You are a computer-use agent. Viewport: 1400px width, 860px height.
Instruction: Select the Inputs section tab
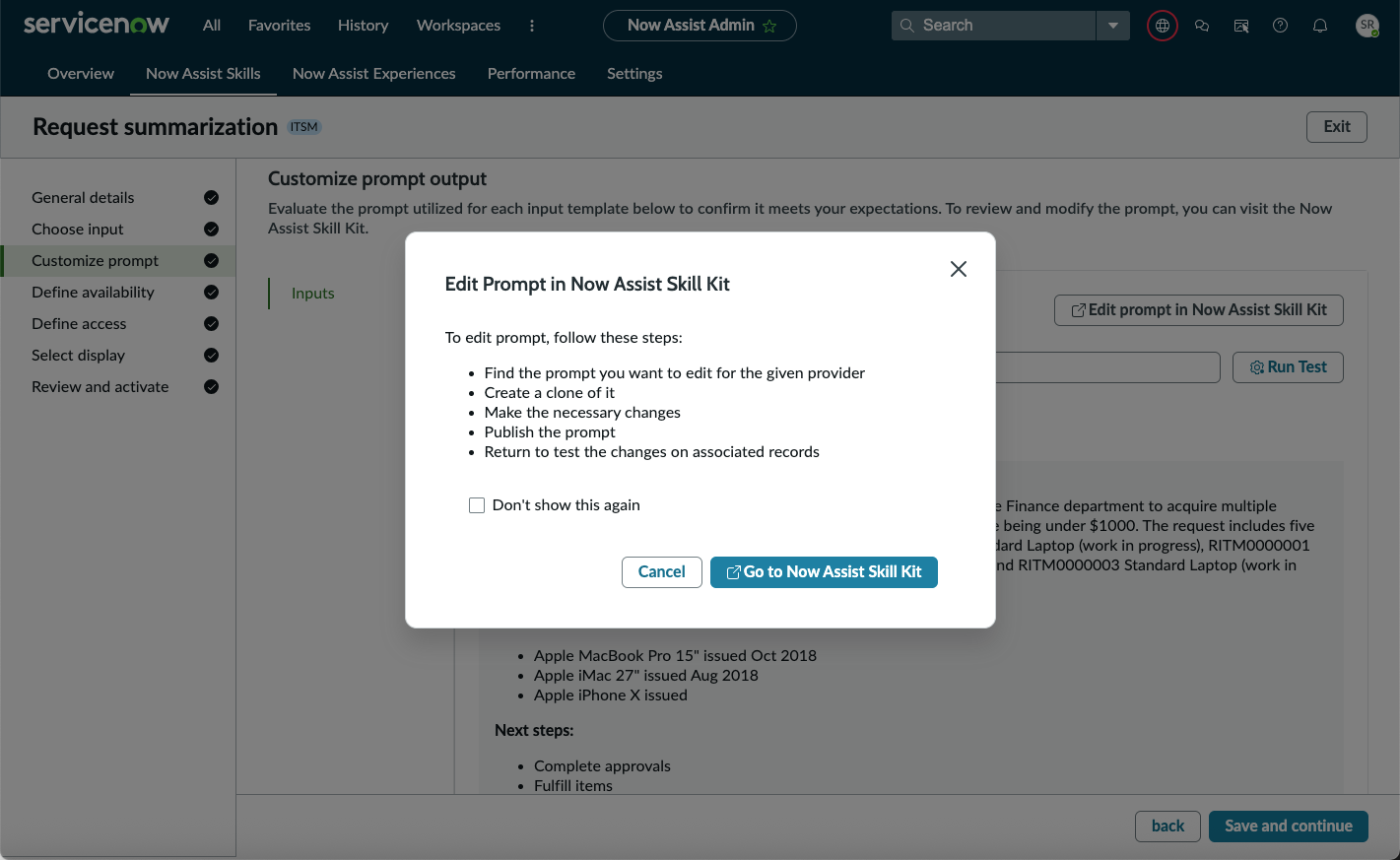click(313, 294)
